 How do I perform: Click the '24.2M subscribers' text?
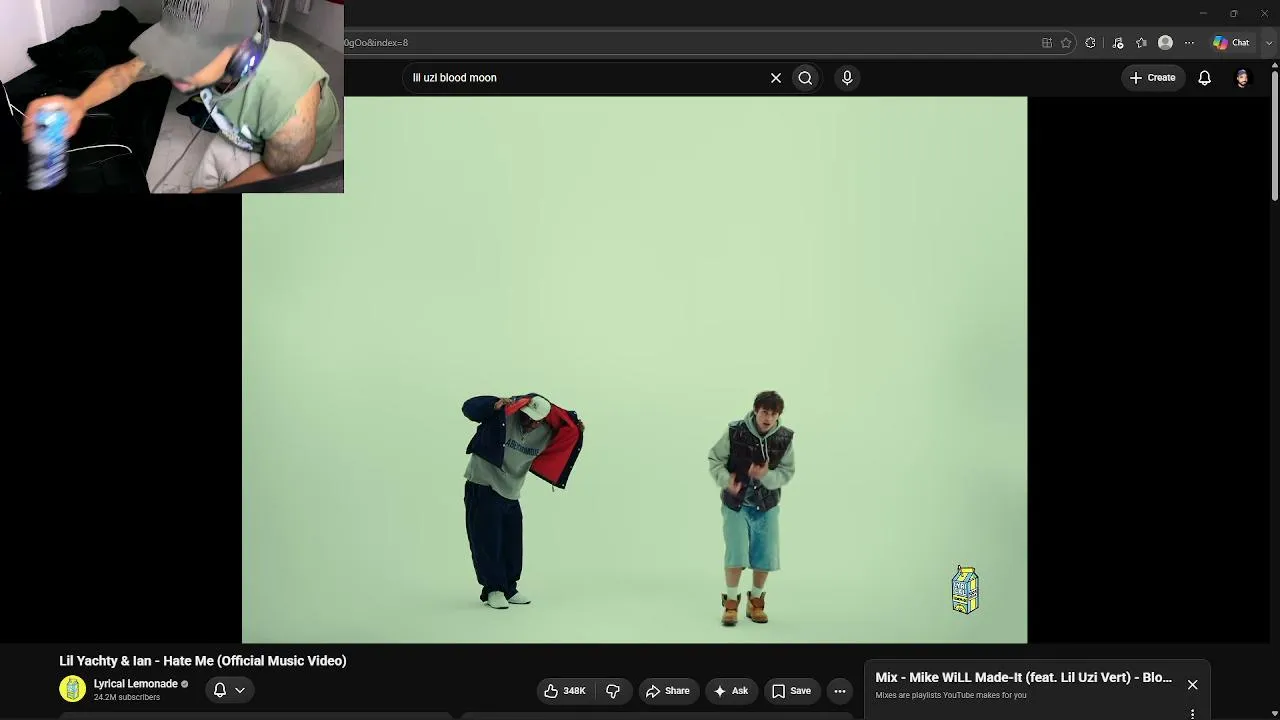127,697
